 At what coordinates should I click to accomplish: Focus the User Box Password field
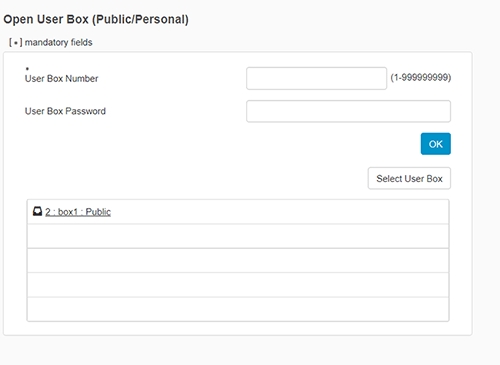pos(348,111)
